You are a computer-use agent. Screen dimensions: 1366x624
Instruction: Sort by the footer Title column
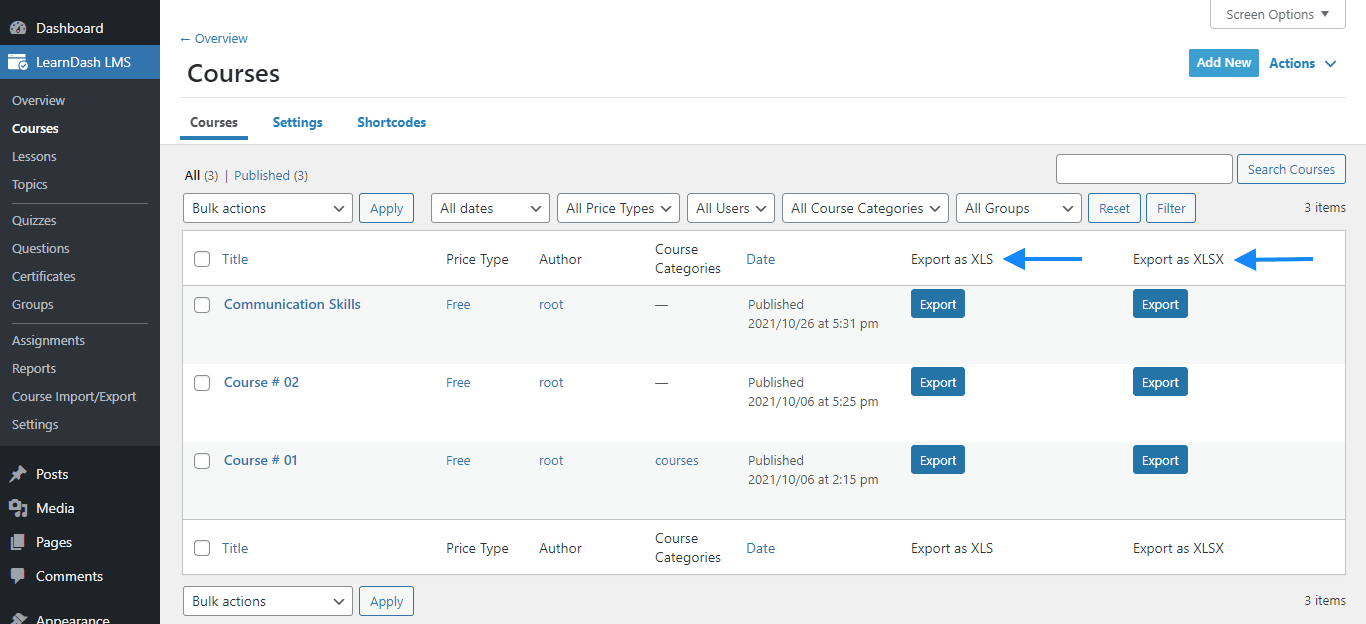(x=235, y=548)
